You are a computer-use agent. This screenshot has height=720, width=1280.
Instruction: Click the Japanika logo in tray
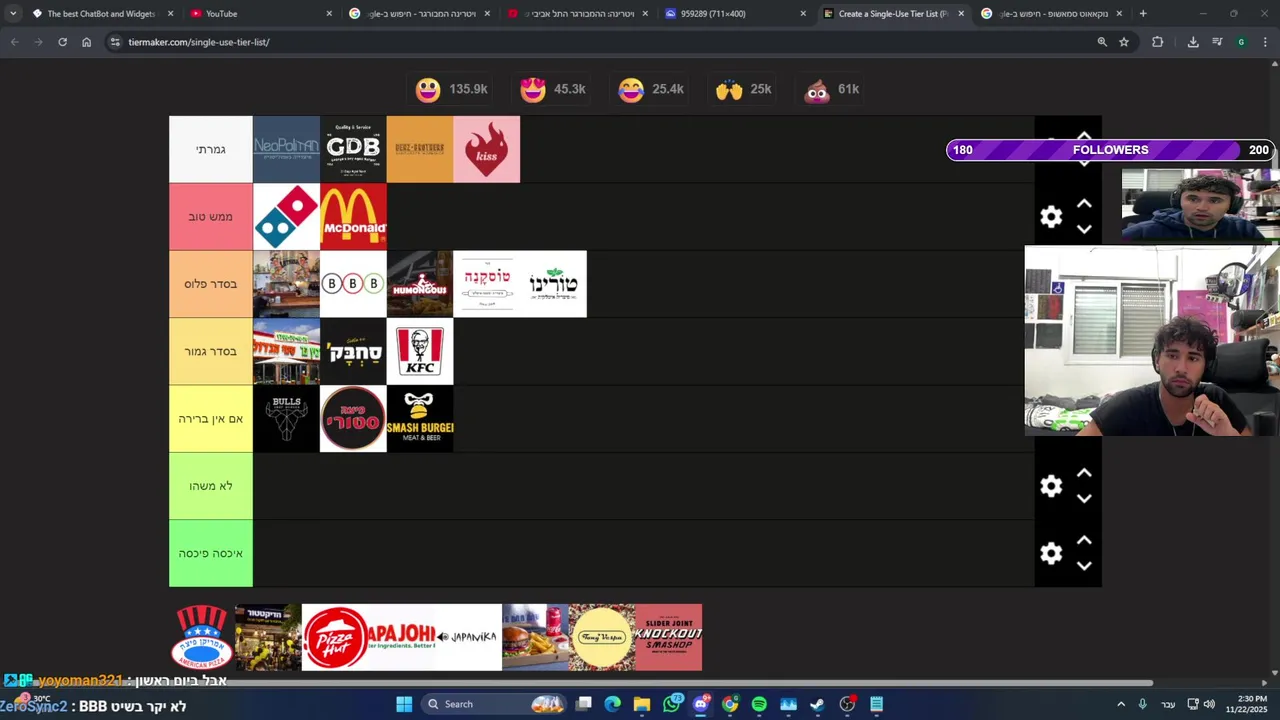[468, 637]
